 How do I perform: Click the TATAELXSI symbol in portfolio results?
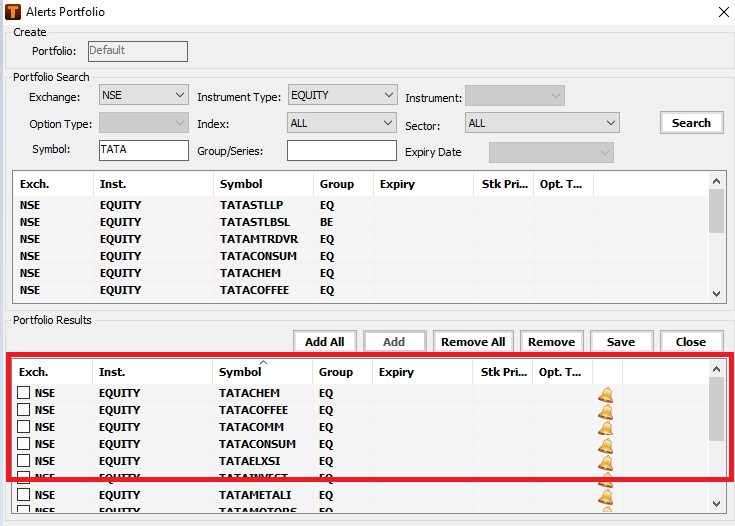pos(249,461)
